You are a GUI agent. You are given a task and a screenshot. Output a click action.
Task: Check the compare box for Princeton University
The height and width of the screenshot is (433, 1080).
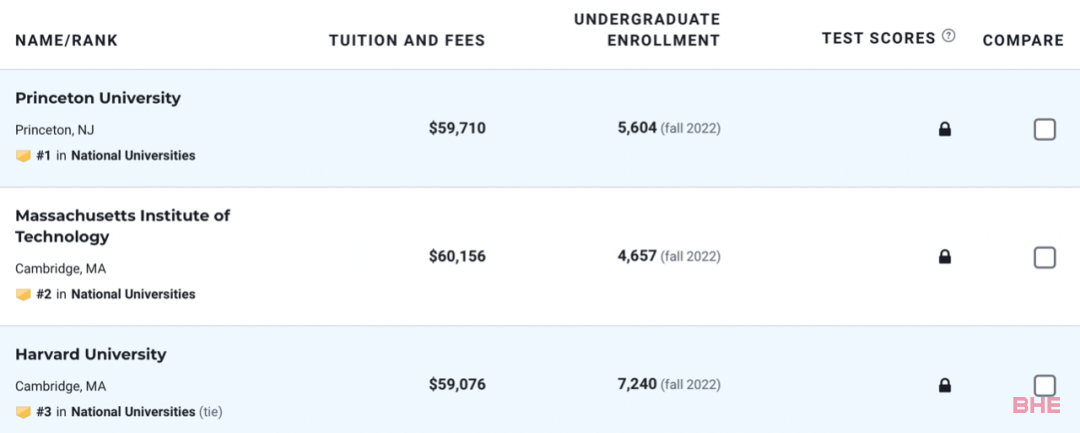coord(1044,129)
